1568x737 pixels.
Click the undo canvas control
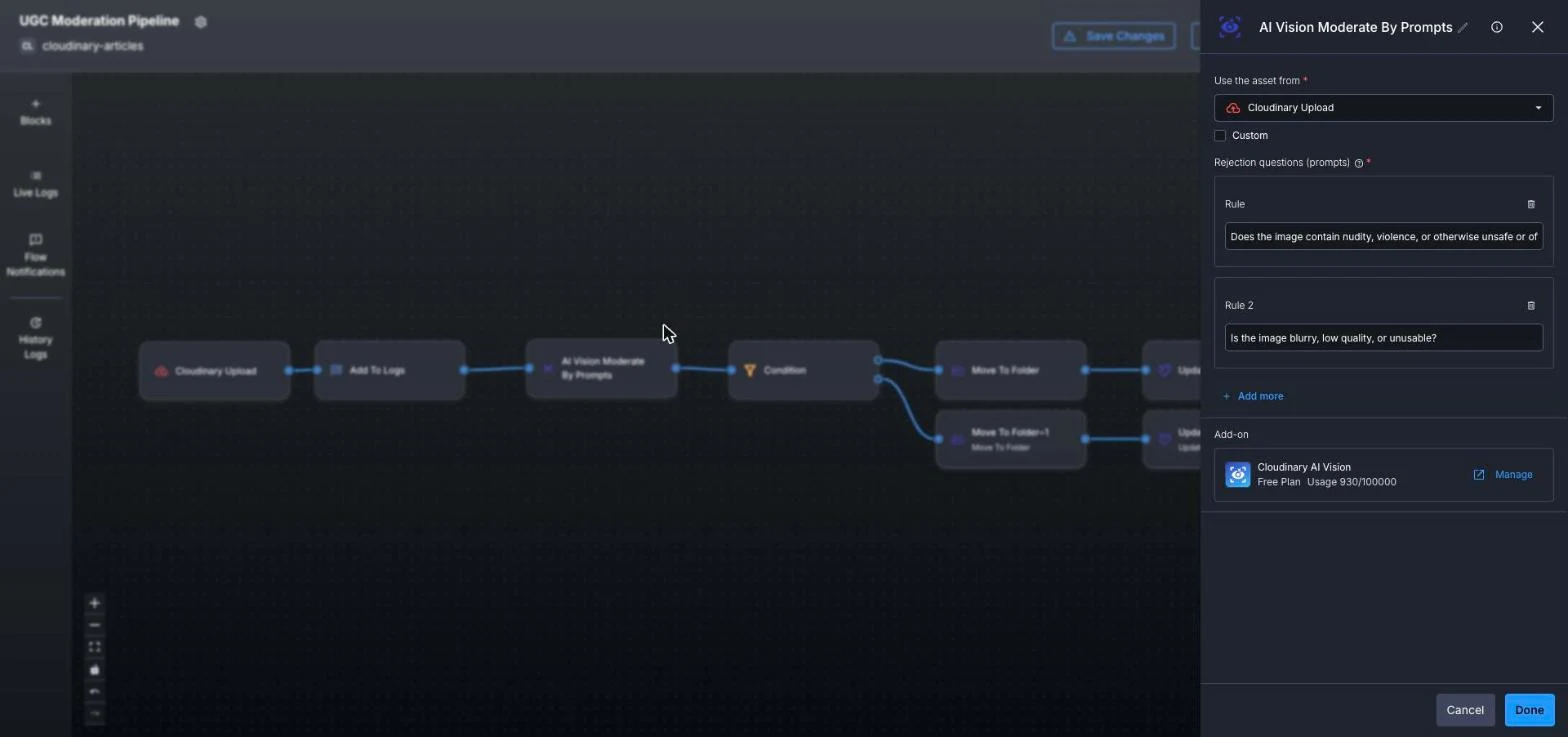(95, 691)
